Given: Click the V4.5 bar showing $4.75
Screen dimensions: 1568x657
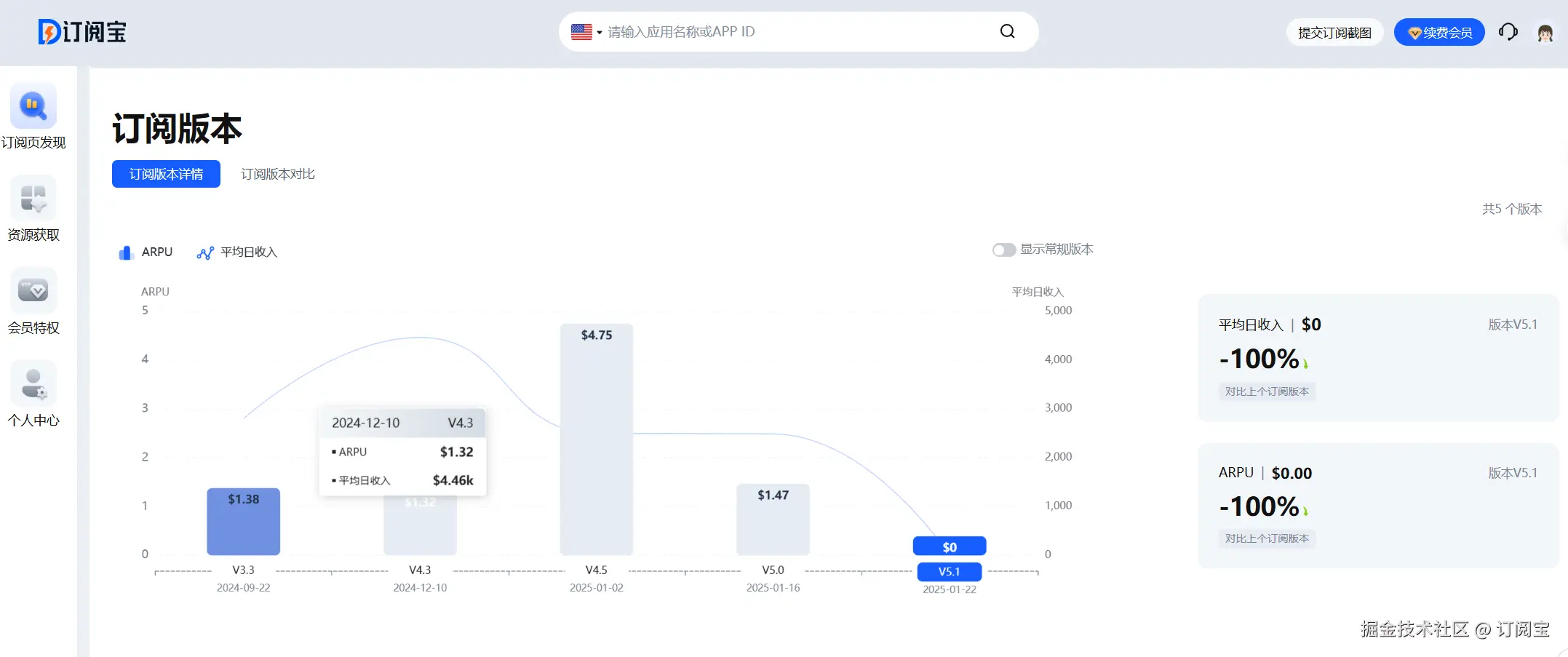Looking at the screenshot, I should (x=596, y=439).
